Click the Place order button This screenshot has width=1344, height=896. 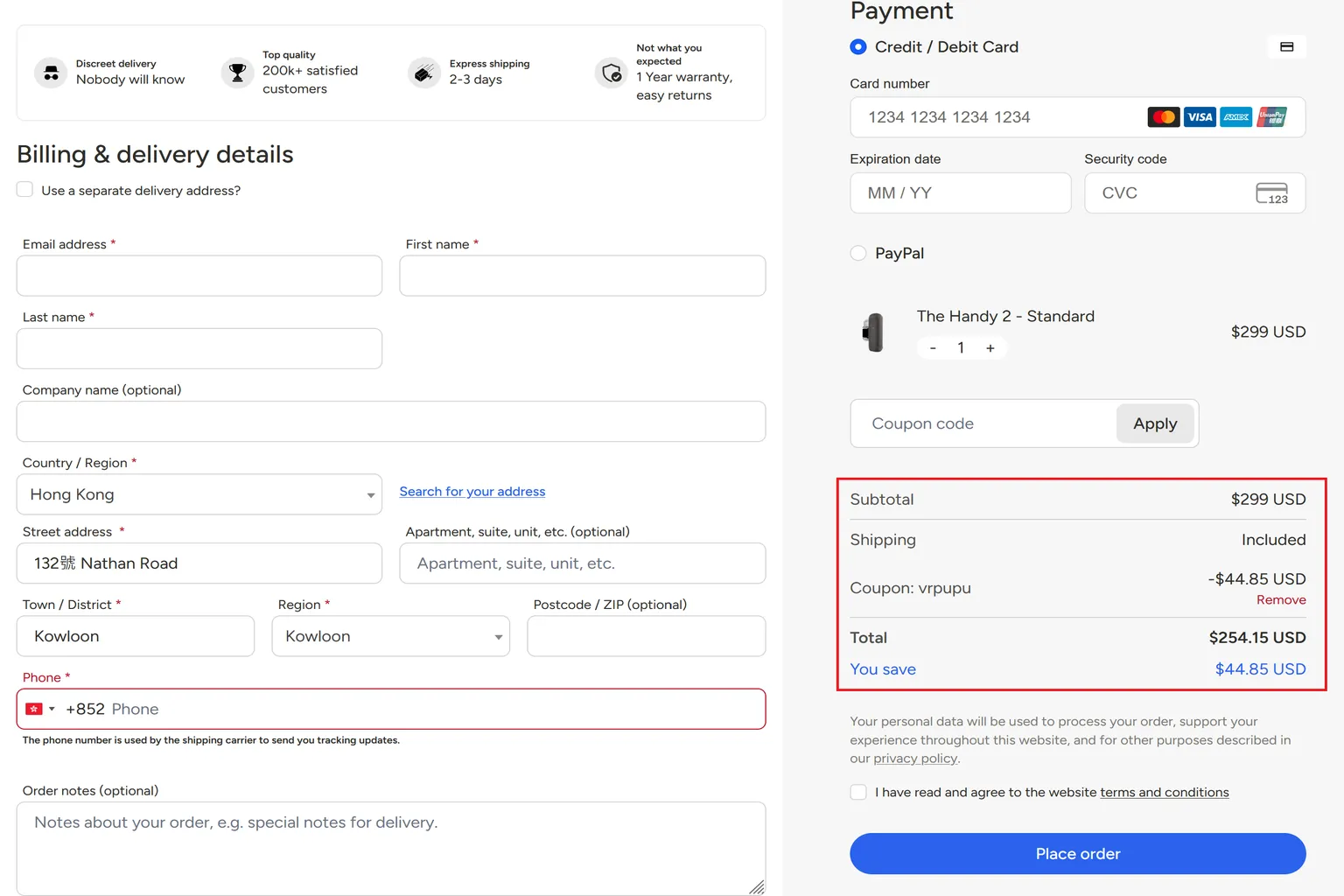click(1078, 854)
